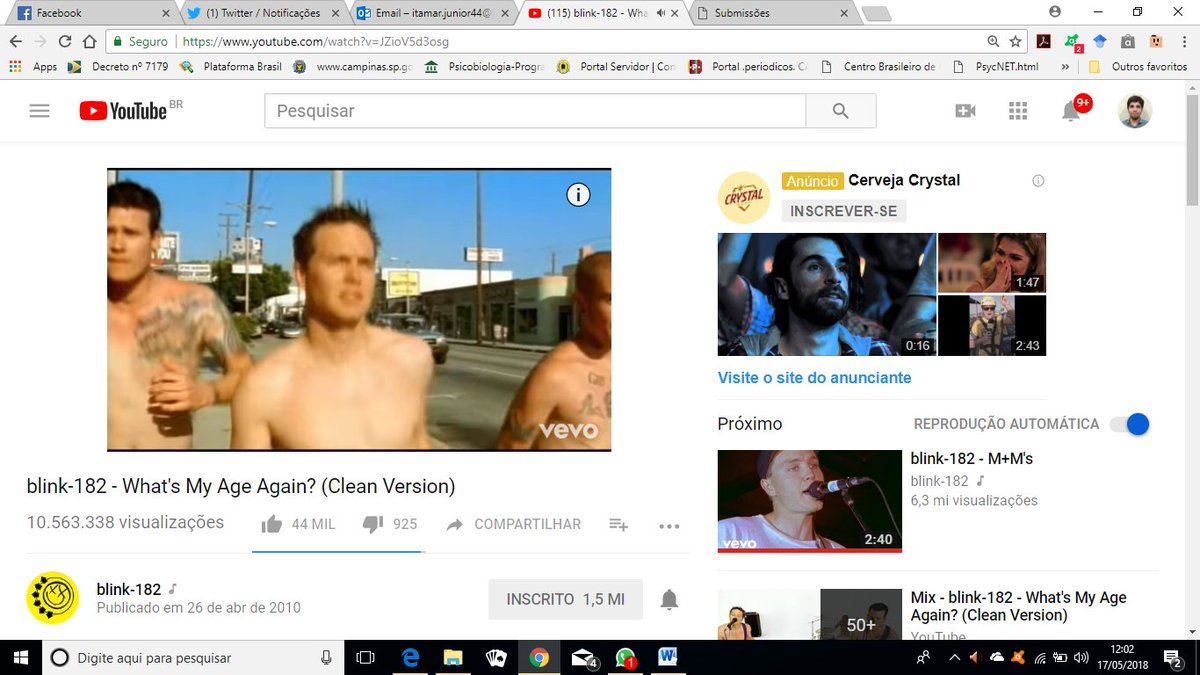Open the ad thumbnail with duration 1:47

(992, 263)
